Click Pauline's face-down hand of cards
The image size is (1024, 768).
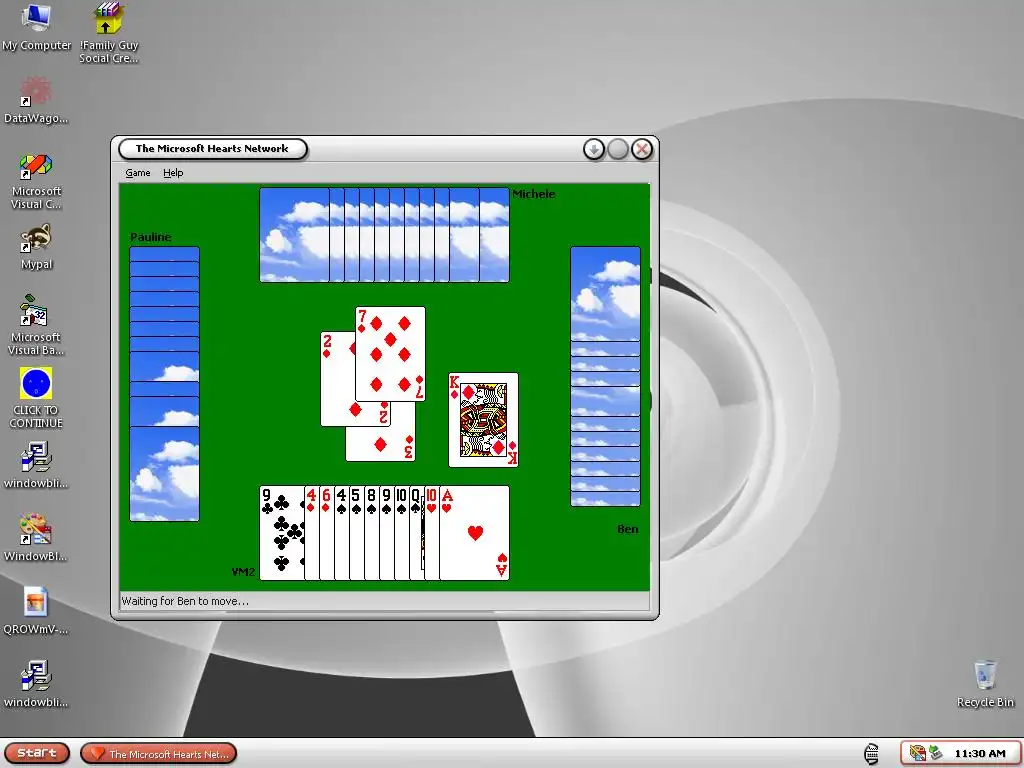pos(165,384)
